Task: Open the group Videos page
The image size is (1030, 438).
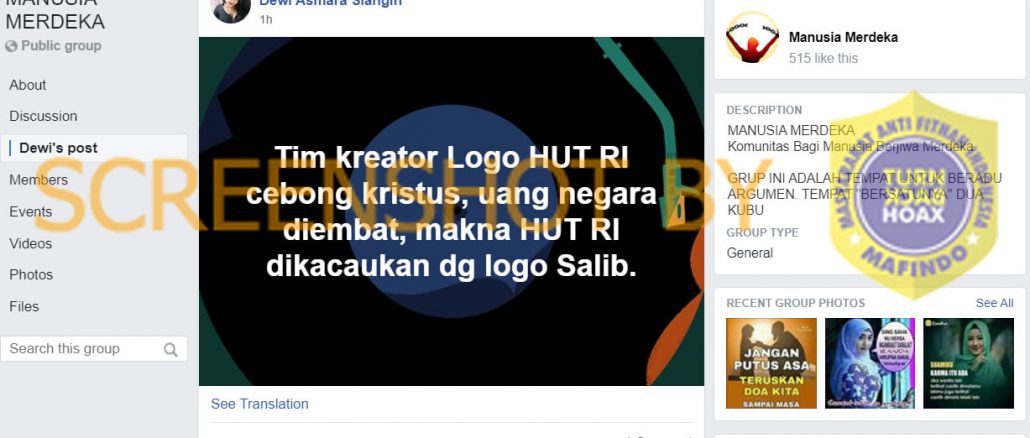Action: 30,243
